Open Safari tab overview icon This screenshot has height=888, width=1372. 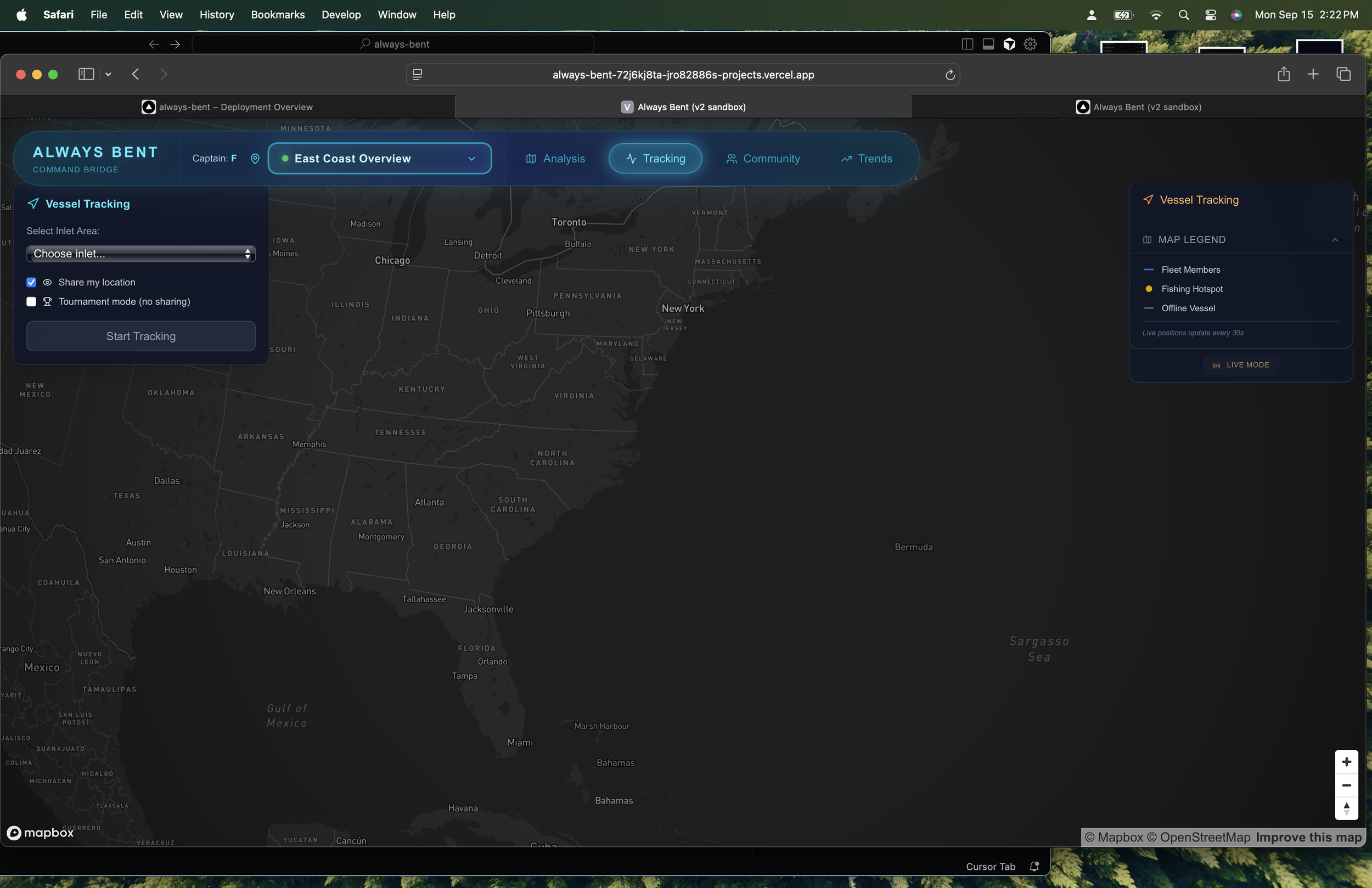click(1343, 75)
